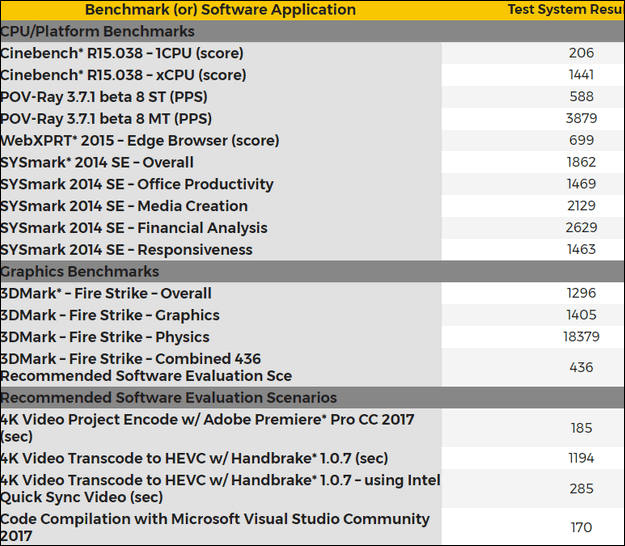625x546 pixels.
Task: Click the value 1405
Action: tap(581, 315)
